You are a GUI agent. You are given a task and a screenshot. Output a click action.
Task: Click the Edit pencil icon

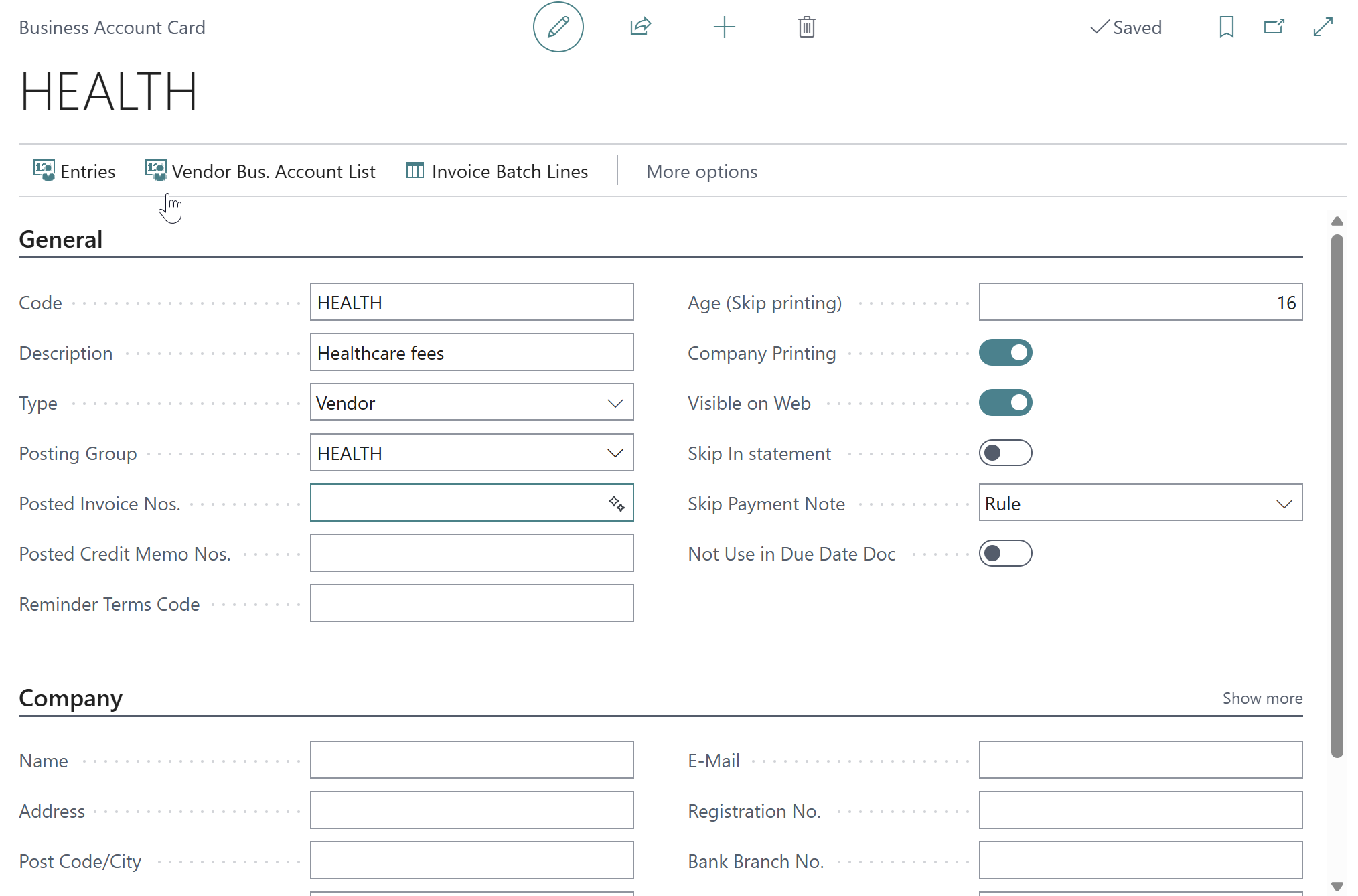pyautogui.click(x=558, y=27)
